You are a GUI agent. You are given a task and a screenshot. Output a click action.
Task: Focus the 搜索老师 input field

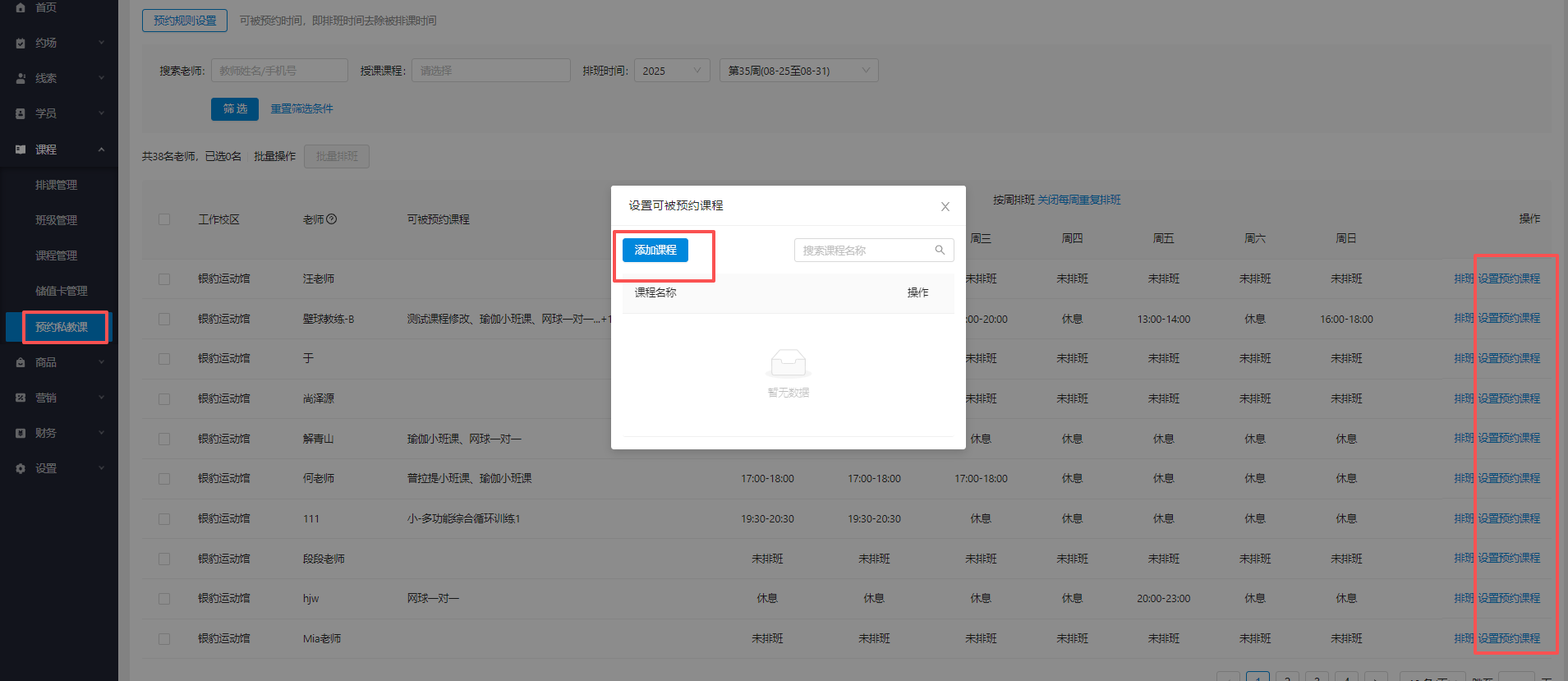pyautogui.click(x=279, y=71)
